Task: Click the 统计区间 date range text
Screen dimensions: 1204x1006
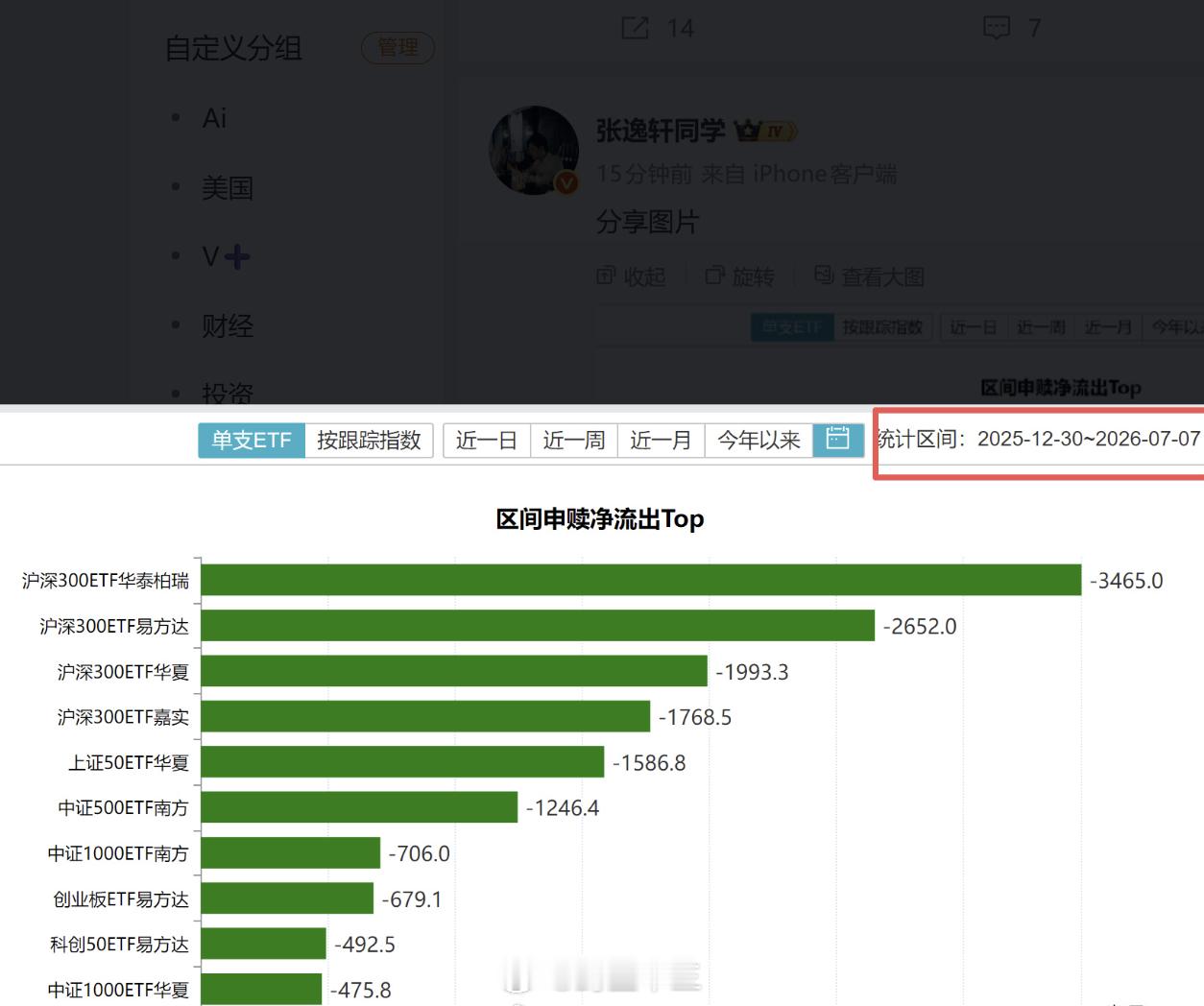Action: tap(1039, 439)
